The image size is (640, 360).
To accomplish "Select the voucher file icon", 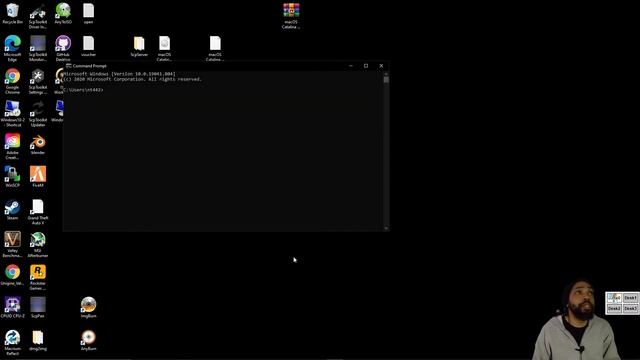I will tap(88, 46).
